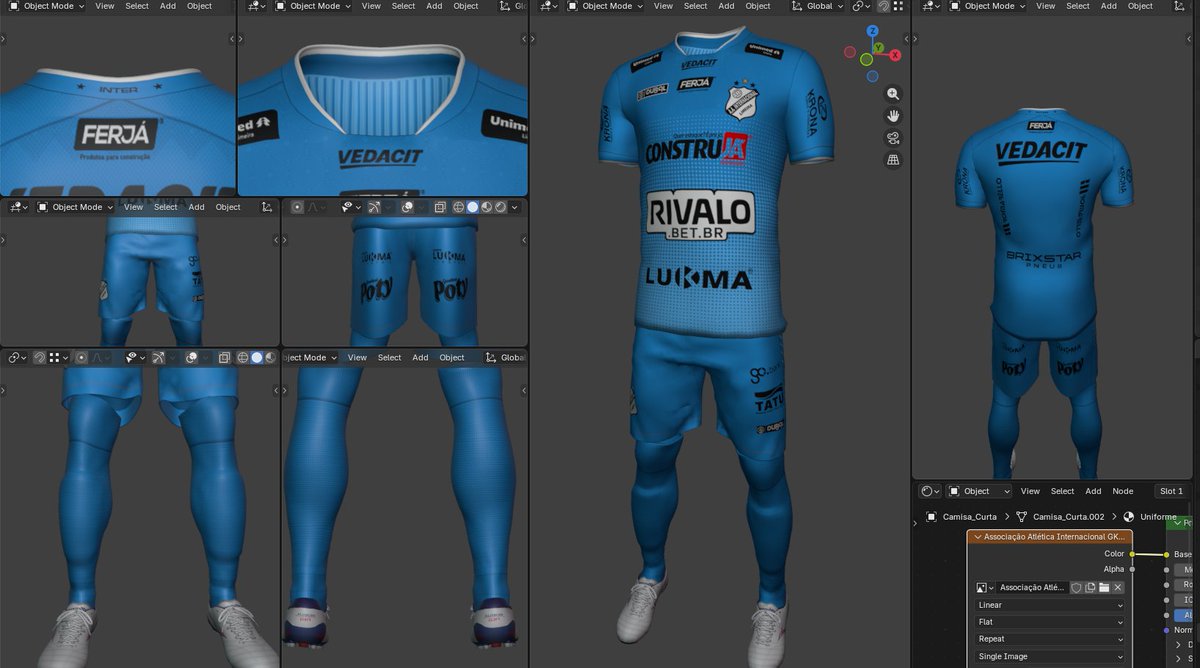The width and height of the screenshot is (1200, 668).
Task: Open the image browse icon beside Associação Atlé...
Action: [984, 588]
